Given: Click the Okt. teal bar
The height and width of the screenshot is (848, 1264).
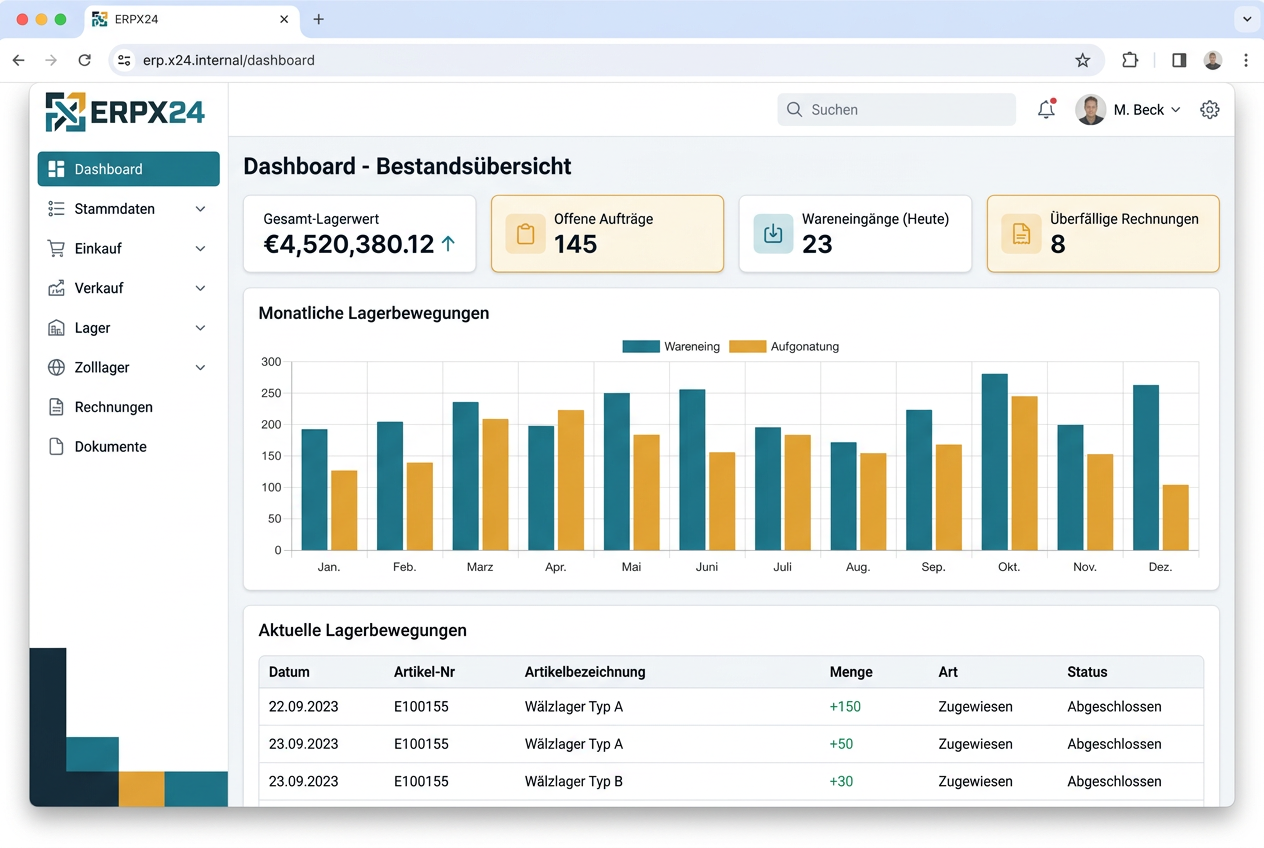Looking at the screenshot, I should (994, 462).
